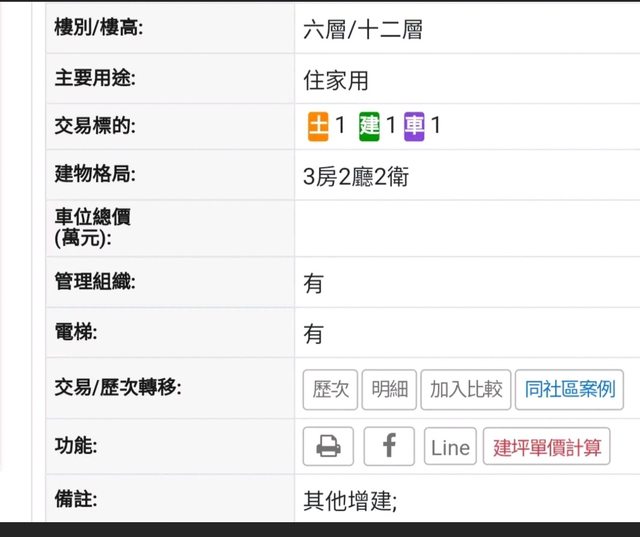Viewport: 640px width, 537px height.
Task: Open the 明細 details button
Action: click(389, 390)
